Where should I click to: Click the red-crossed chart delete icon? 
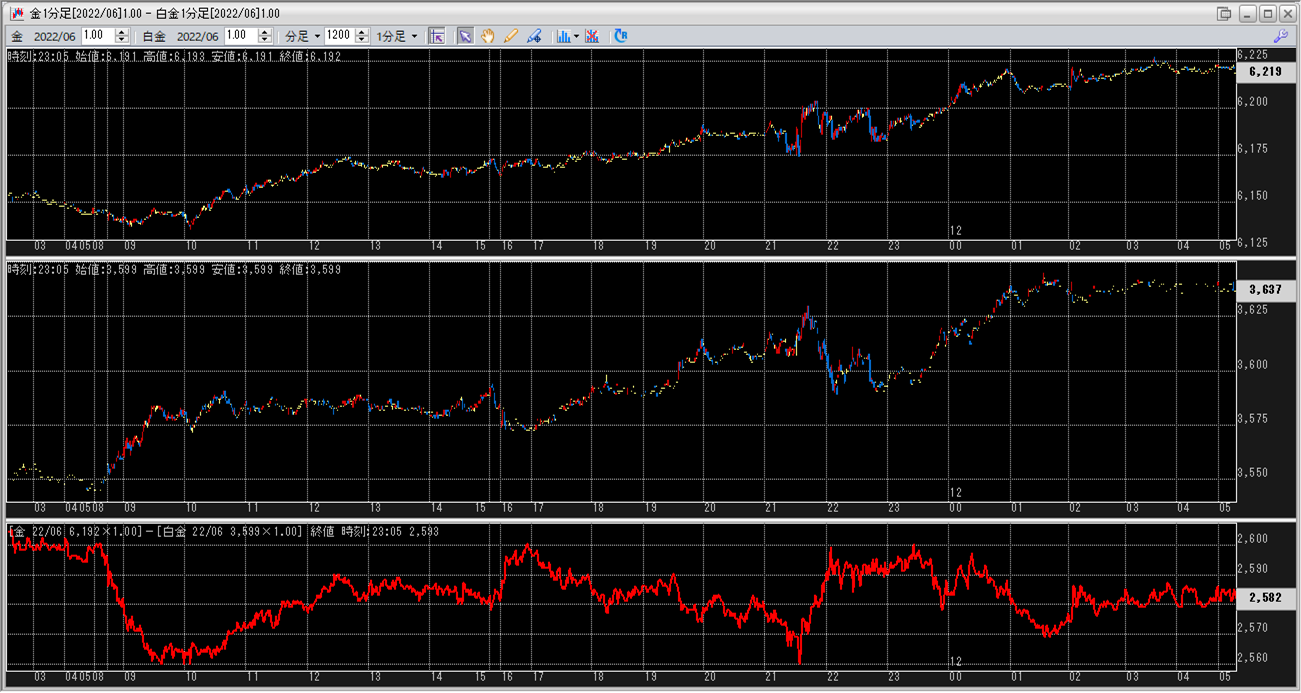(x=592, y=36)
